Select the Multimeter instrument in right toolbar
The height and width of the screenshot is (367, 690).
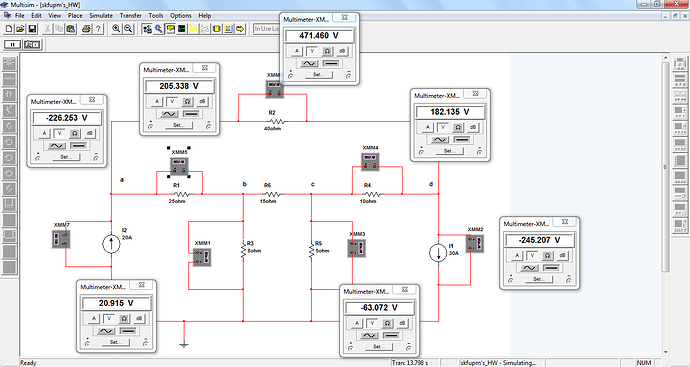coord(680,65)
